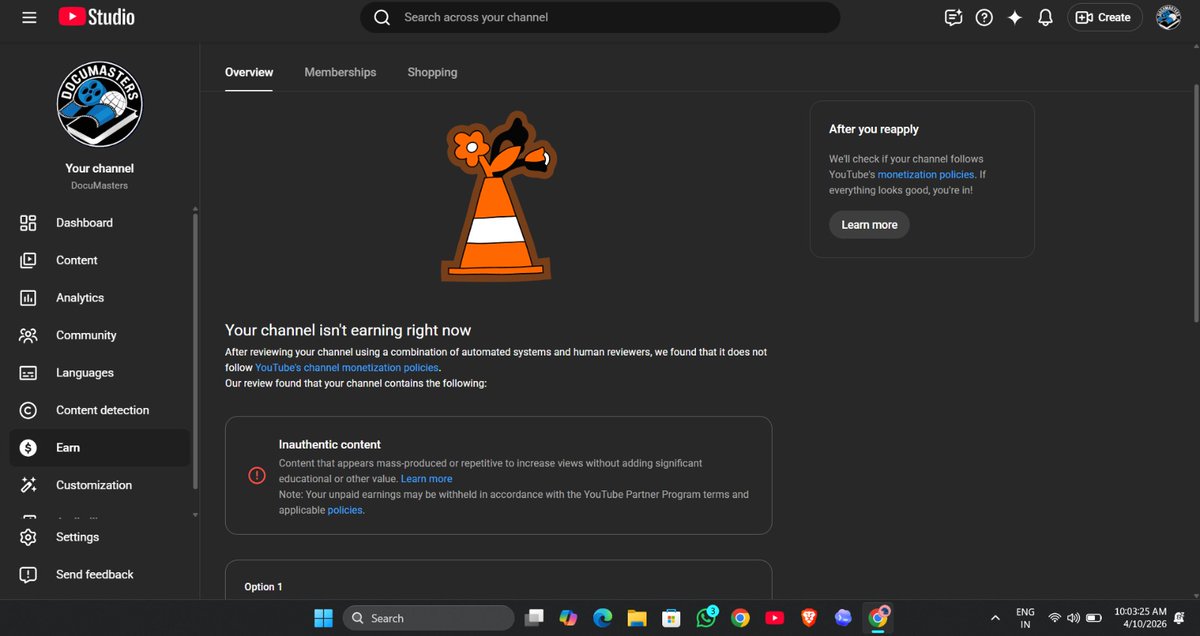The height and width of the screenshot is (636, 1200).
Task: Click the YouTube Studio logo
Action: pyautogui.click(x=96, y=17)
